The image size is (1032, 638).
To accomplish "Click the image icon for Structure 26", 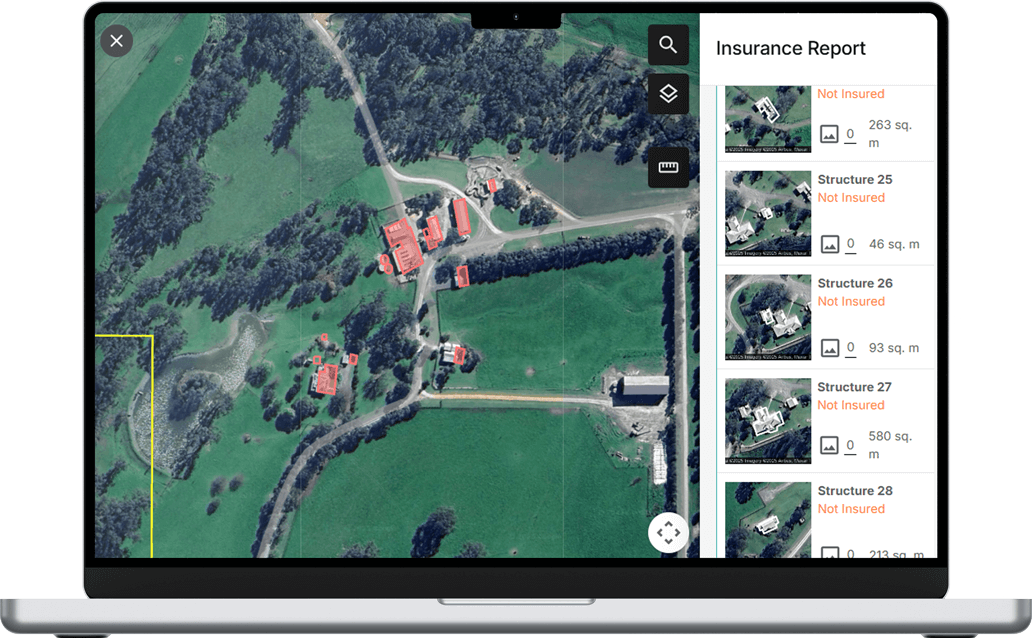I will tap(829, 348).
